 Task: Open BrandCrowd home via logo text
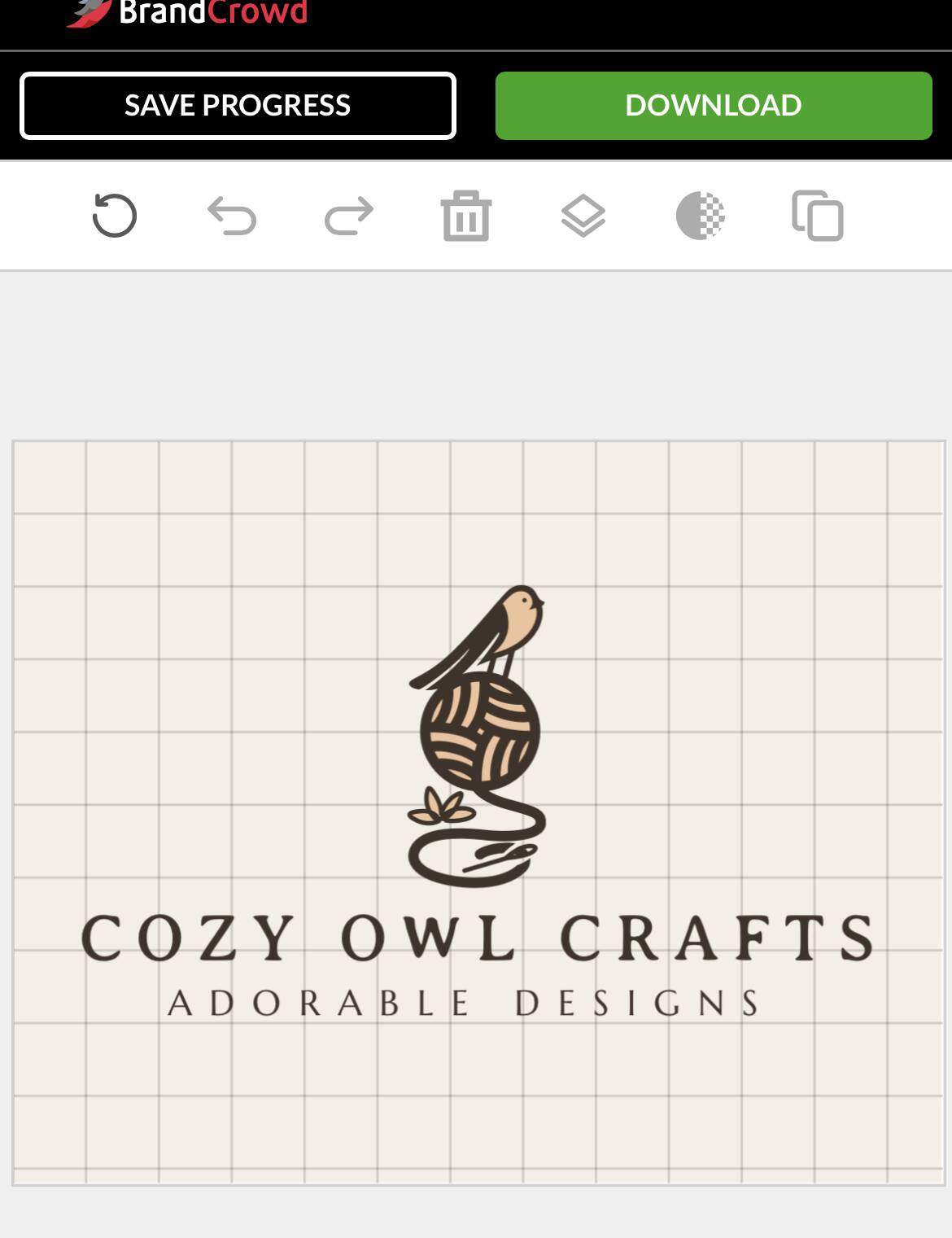point(213,11)
